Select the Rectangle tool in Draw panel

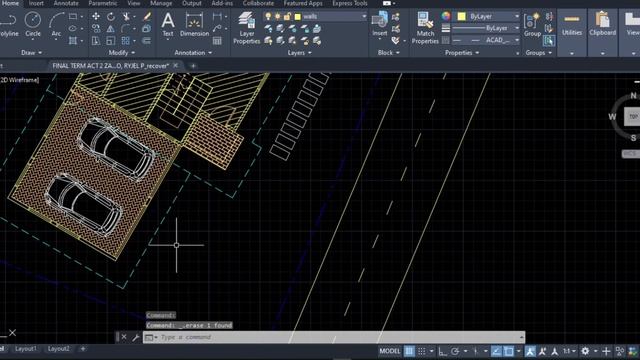tap(73, 17)
